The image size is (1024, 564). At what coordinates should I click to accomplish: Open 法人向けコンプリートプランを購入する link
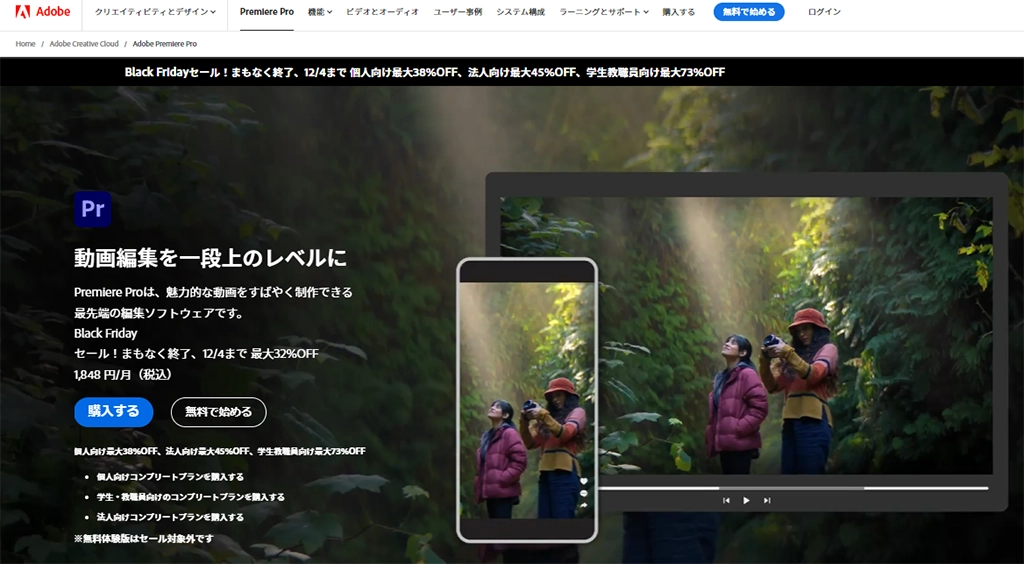point(170,517)
